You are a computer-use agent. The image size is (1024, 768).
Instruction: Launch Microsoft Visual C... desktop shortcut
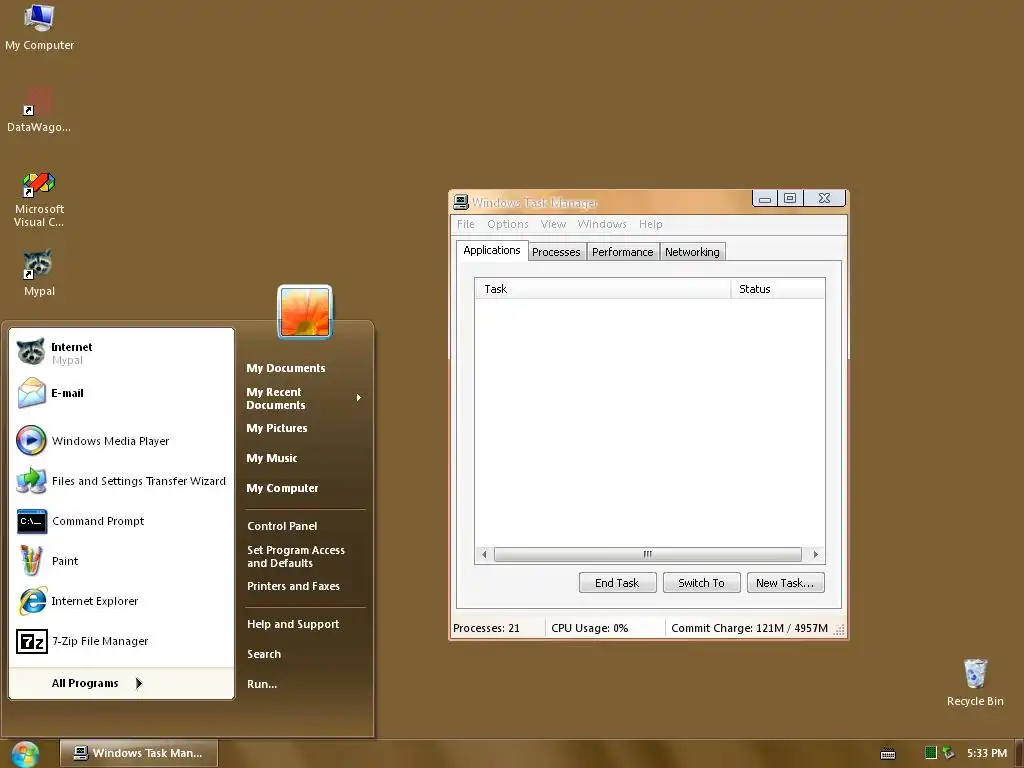[39, 199]
